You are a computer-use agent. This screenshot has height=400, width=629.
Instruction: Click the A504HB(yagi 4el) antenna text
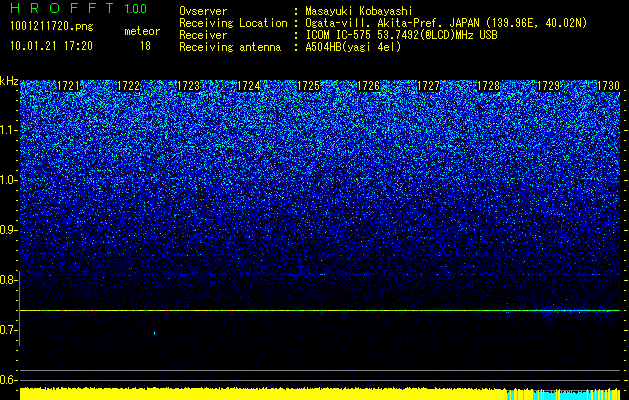[353, 47]
